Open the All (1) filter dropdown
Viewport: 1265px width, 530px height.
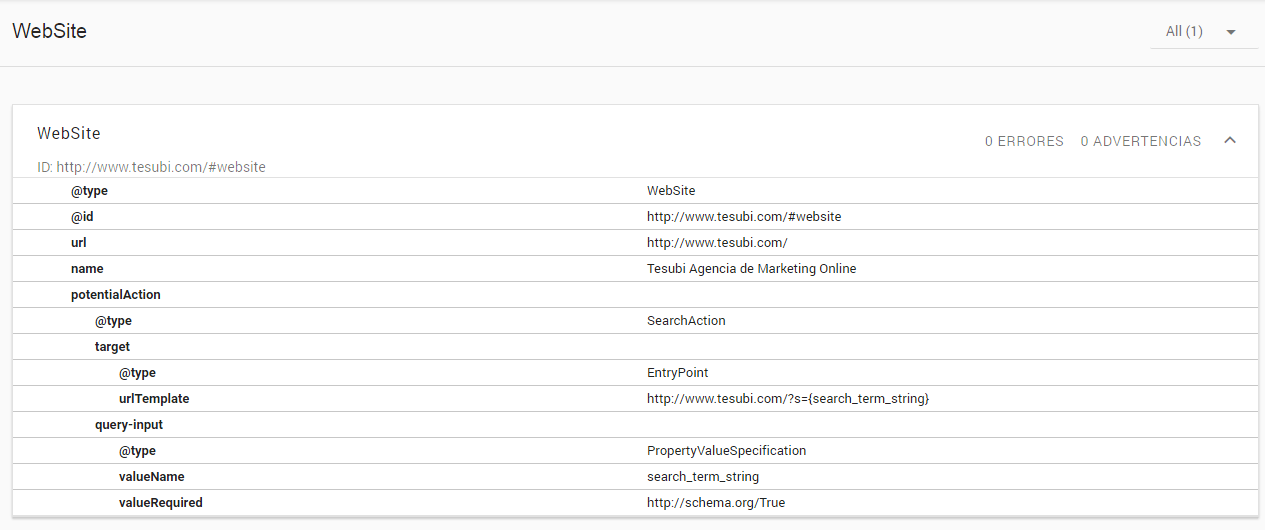tap(1203, 32)
